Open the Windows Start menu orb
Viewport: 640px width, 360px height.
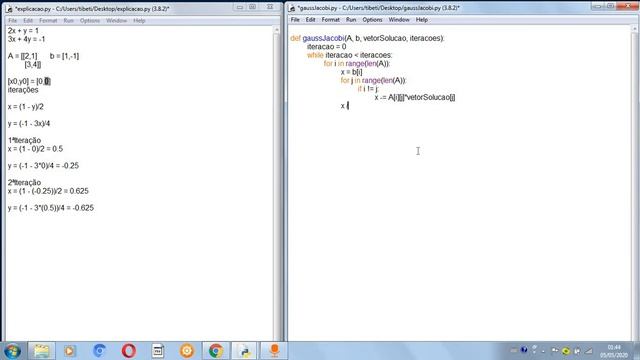pos(12,351)
